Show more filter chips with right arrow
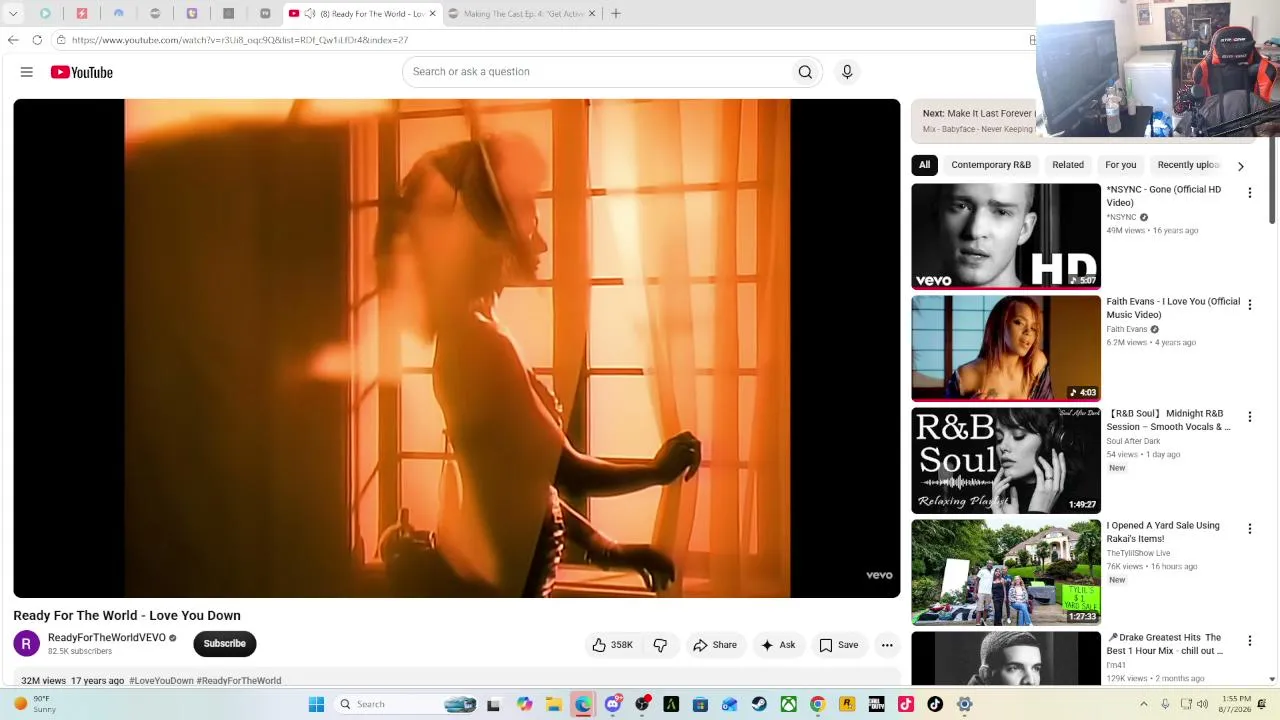1280x720 pixels. coord(1241,166)
